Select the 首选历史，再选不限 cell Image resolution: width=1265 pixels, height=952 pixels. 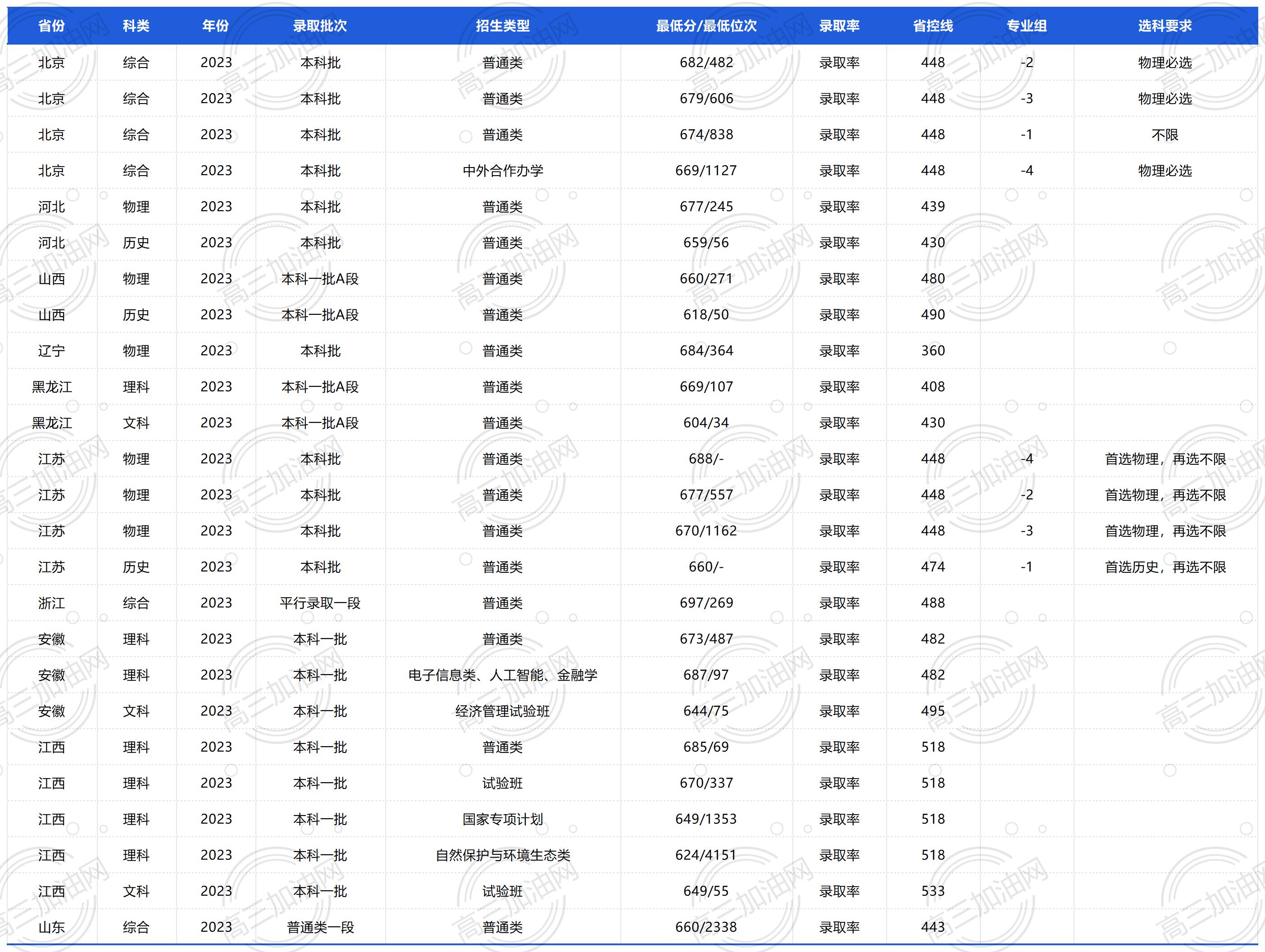click(1165, 567)
